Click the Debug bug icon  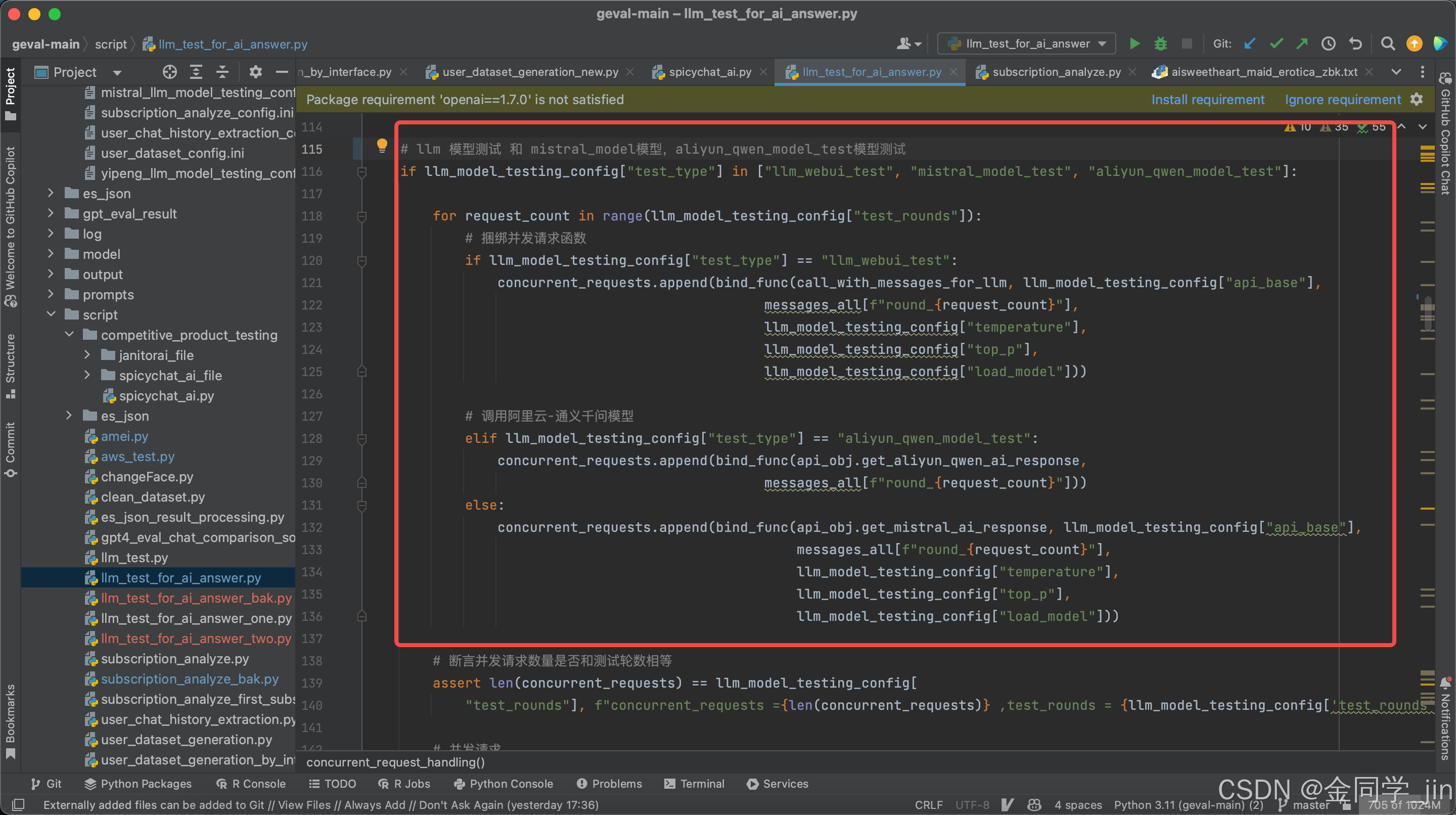1160,43
